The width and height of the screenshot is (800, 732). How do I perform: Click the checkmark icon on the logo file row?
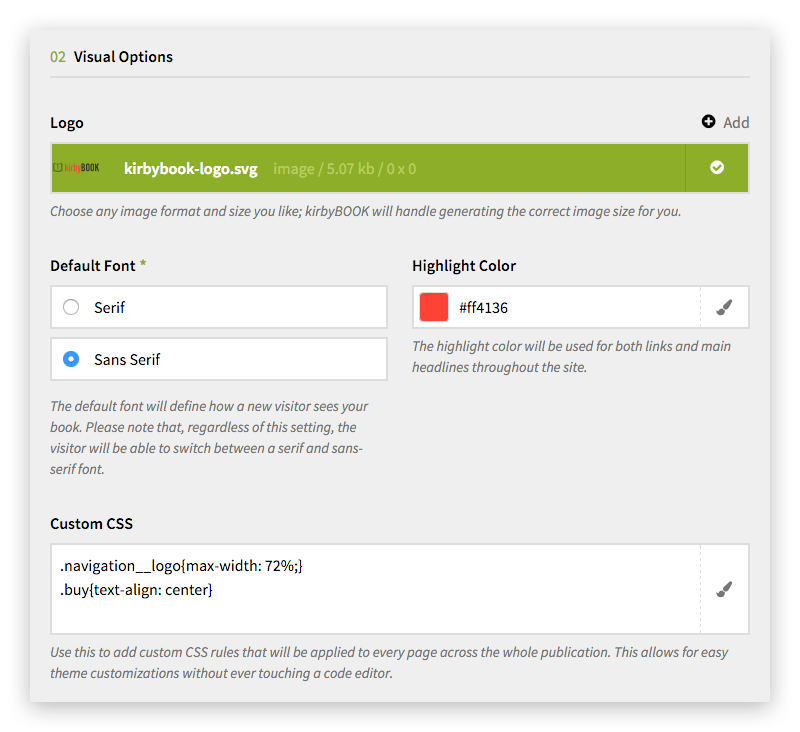click(x=717, y=168)
